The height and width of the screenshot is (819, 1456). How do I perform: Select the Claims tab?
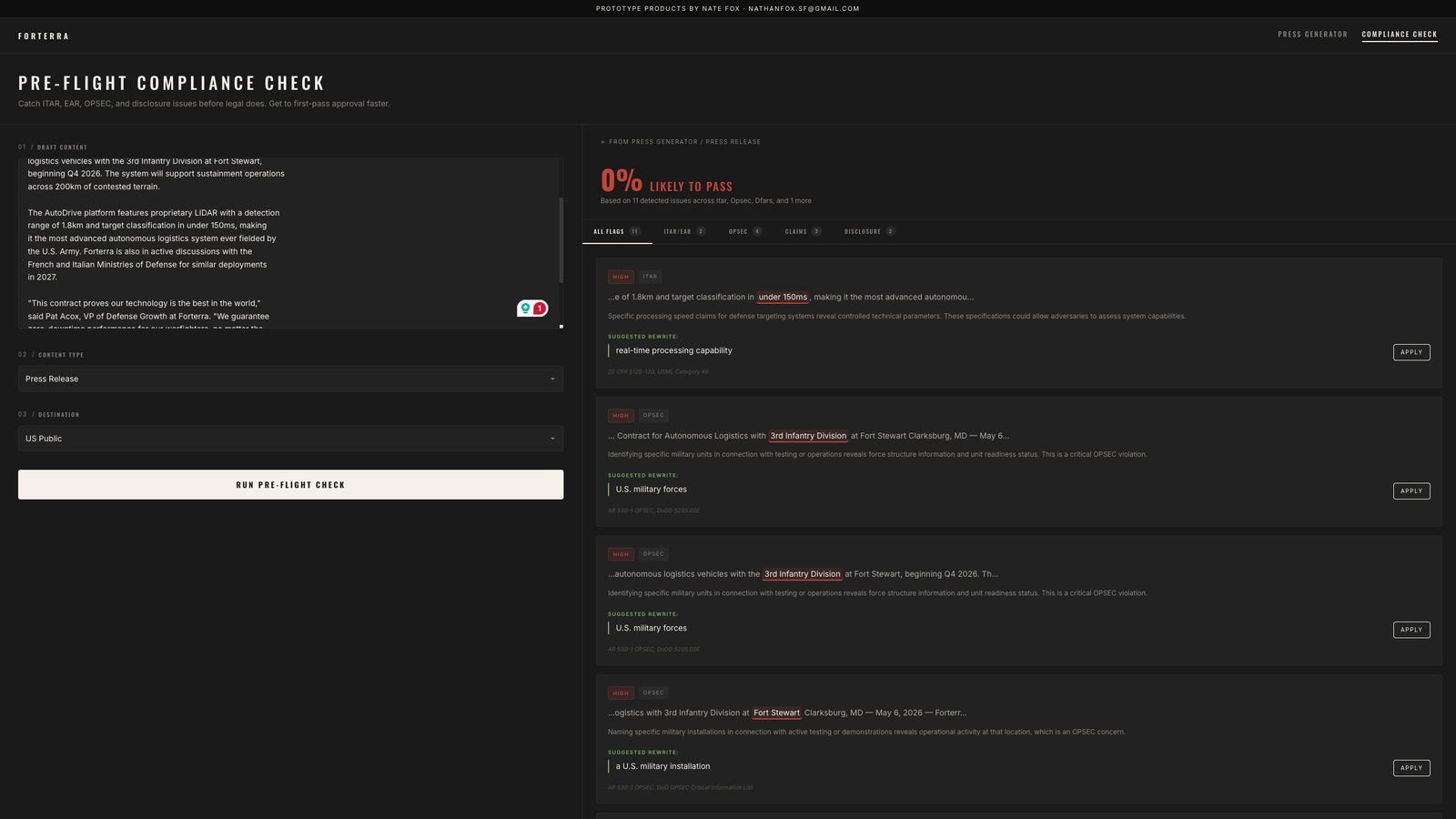click(x=803, y=231)
